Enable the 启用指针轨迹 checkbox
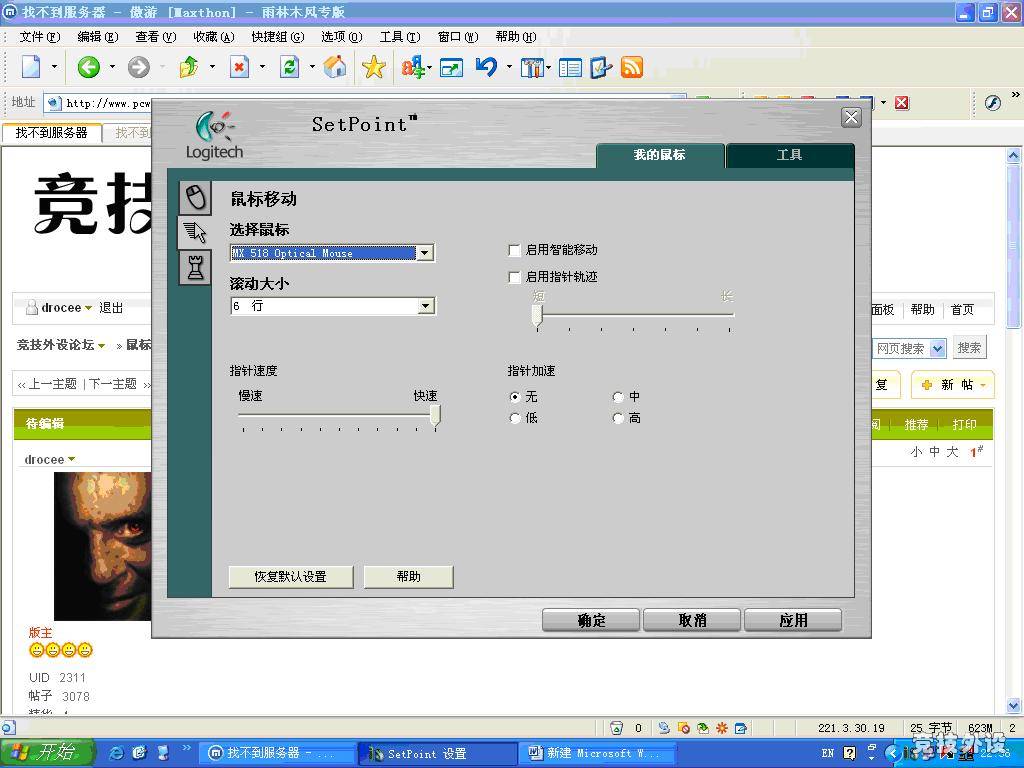This screenshot has width=1024, height=768. 514,277
